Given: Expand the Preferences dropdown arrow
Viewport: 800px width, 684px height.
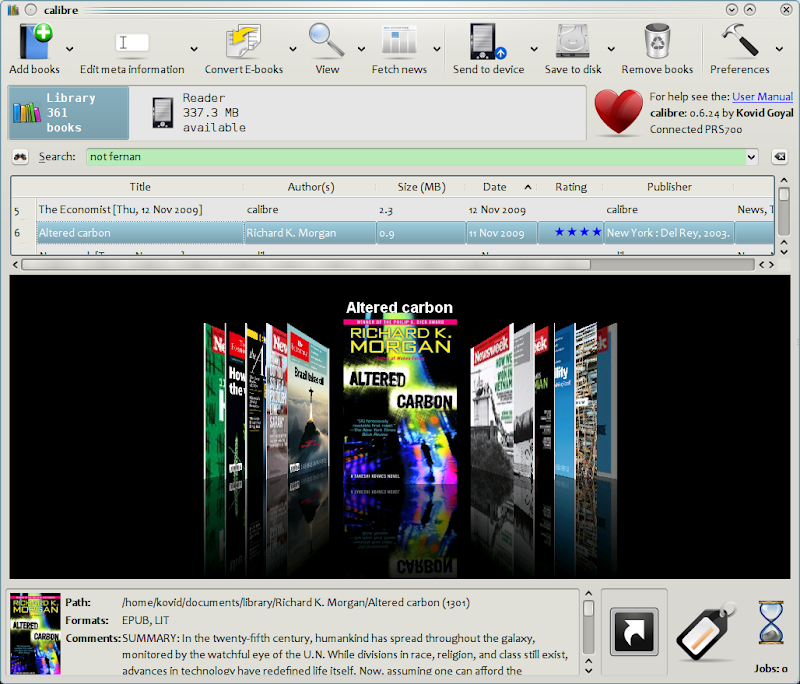Looking at the screenshot, I should [x=779, y=49].
